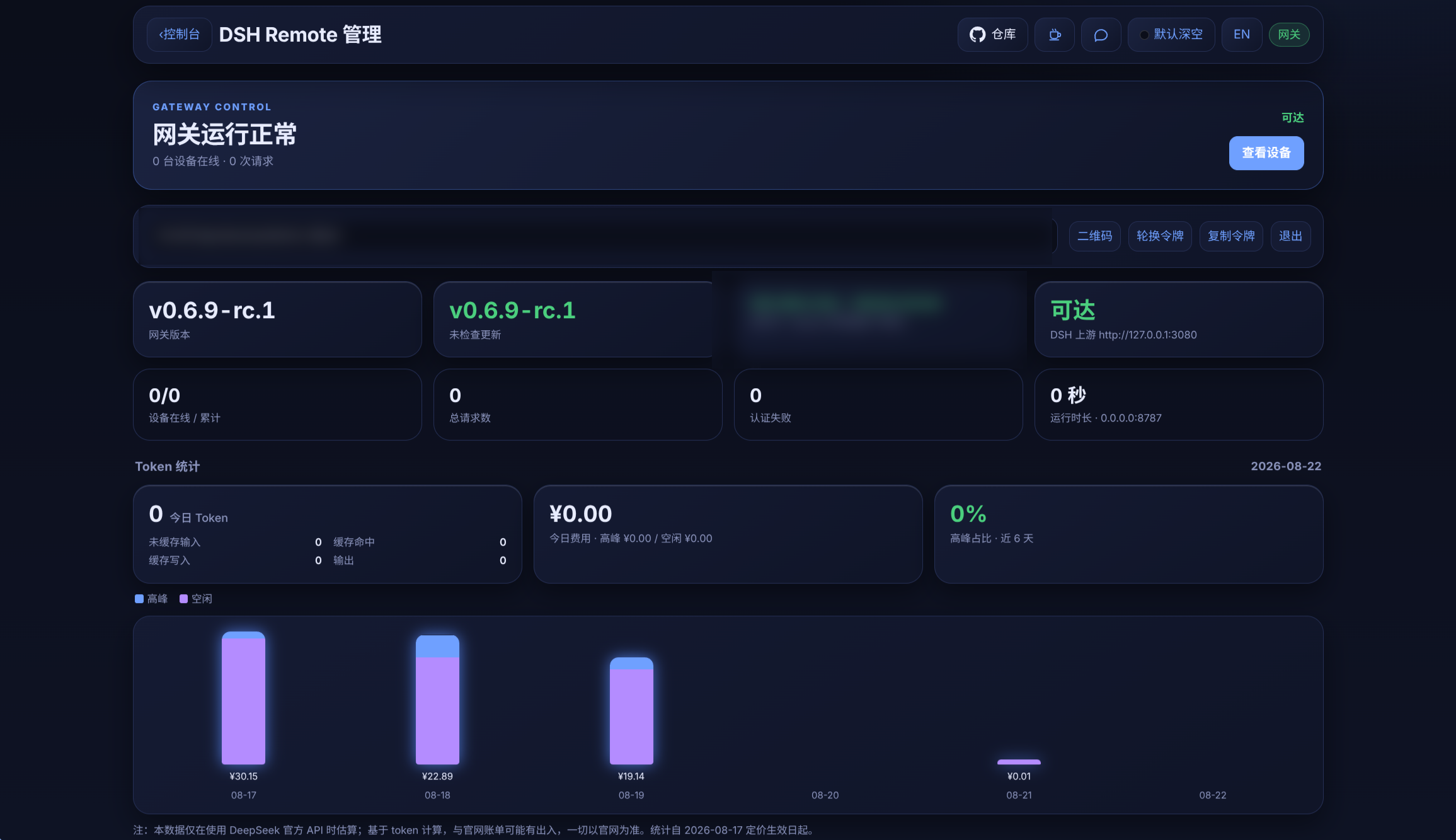Switch language with the EN button
The image size is (1456, 840).
1241,35
